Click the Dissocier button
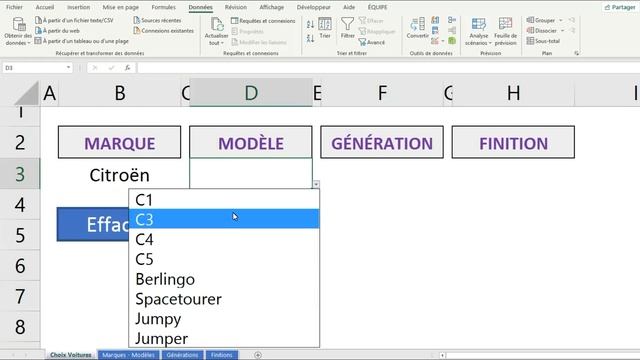The width and height of the screenshot is (640, 360). click(542, 31)
